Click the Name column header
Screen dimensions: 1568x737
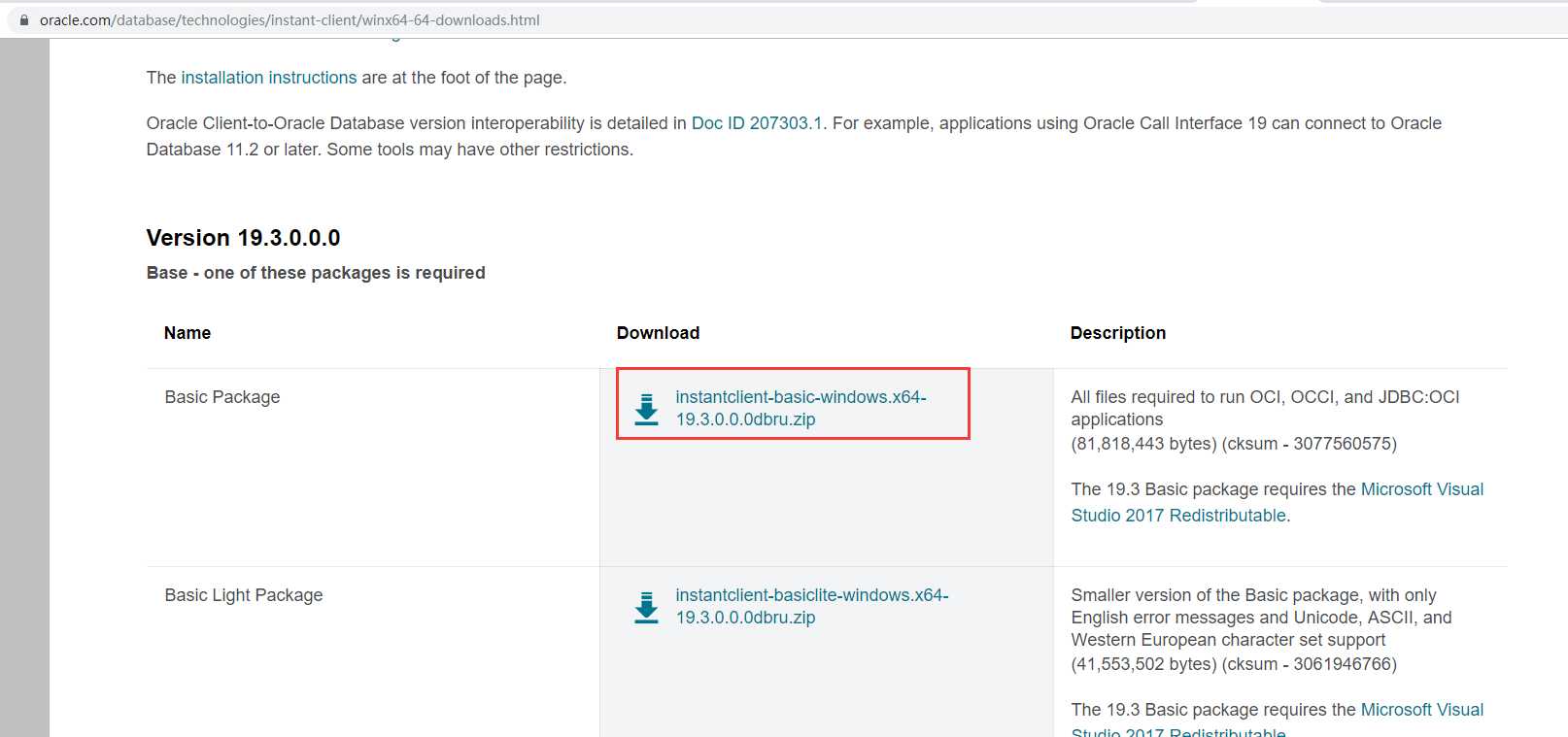187,333
